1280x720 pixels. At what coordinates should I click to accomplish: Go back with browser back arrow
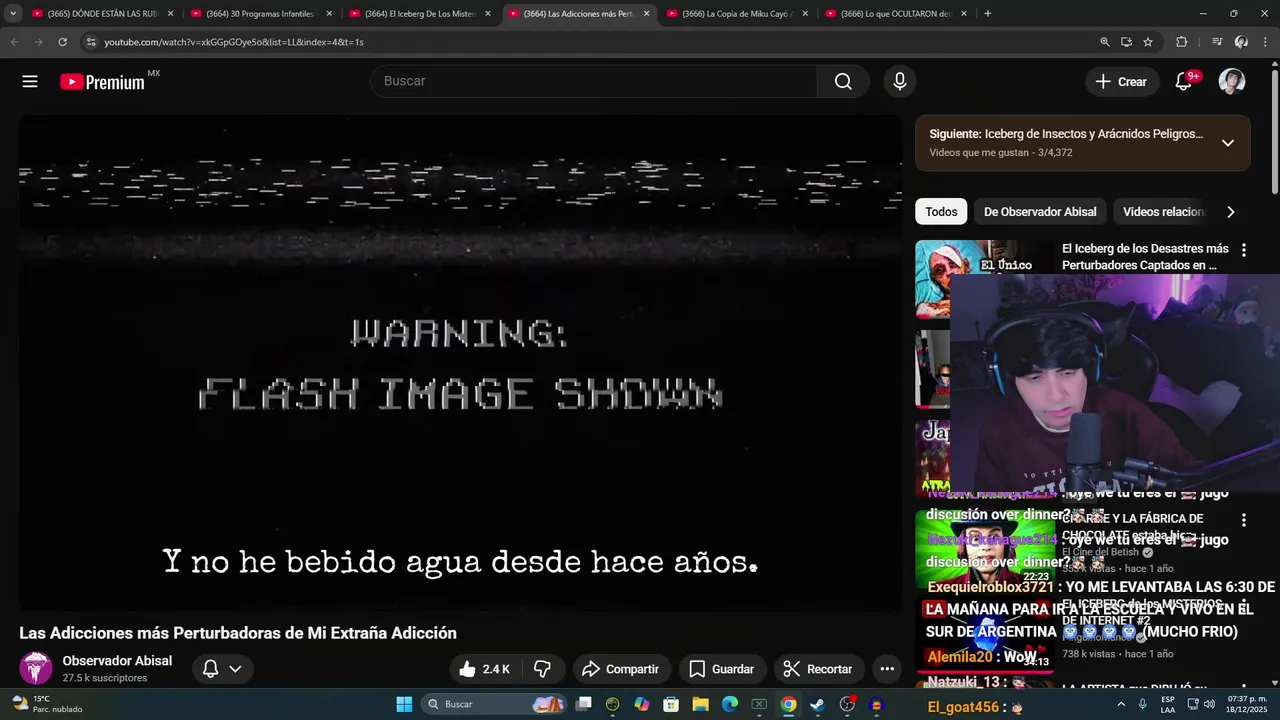(x=14, y=42)
